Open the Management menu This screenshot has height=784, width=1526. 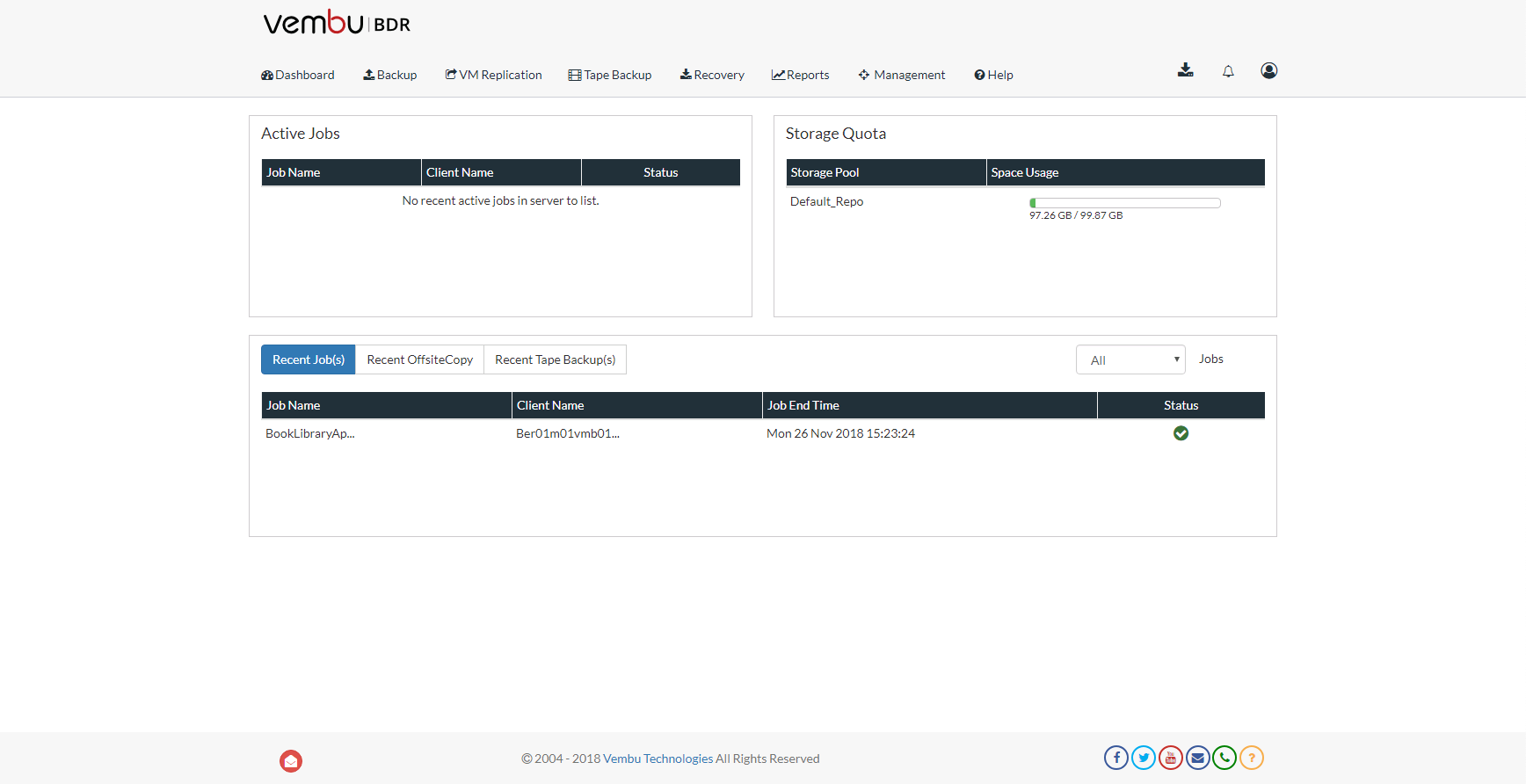[x=902, y=75]
